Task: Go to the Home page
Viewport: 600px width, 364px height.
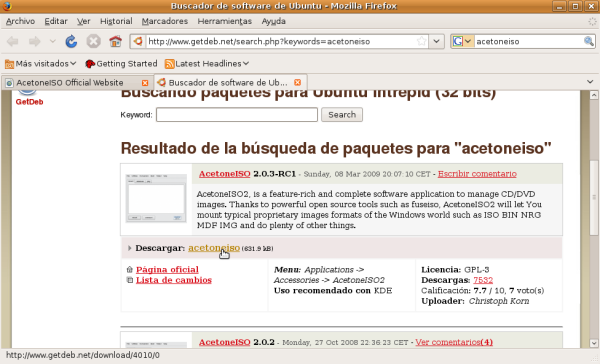Action: (116, 41)
